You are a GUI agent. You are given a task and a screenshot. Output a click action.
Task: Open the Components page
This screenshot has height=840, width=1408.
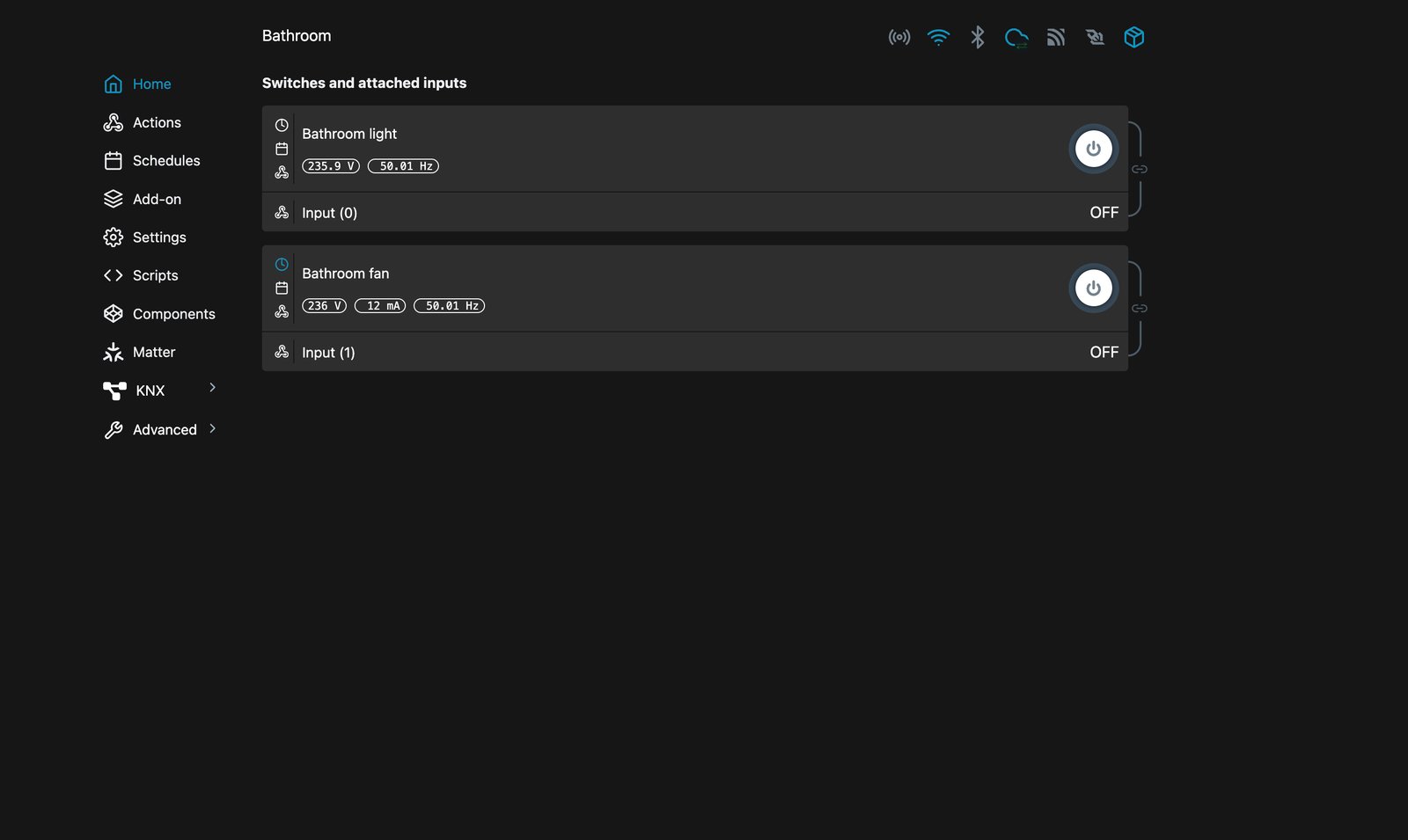[x=159, y=314]
